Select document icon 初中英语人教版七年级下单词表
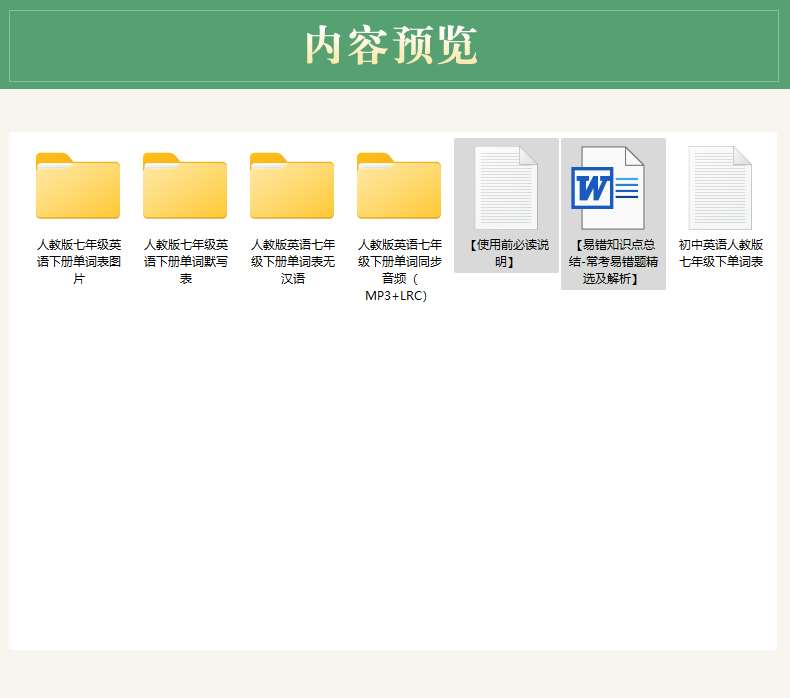This screenshot has width=790, height=698. click(x=720, y=187)
